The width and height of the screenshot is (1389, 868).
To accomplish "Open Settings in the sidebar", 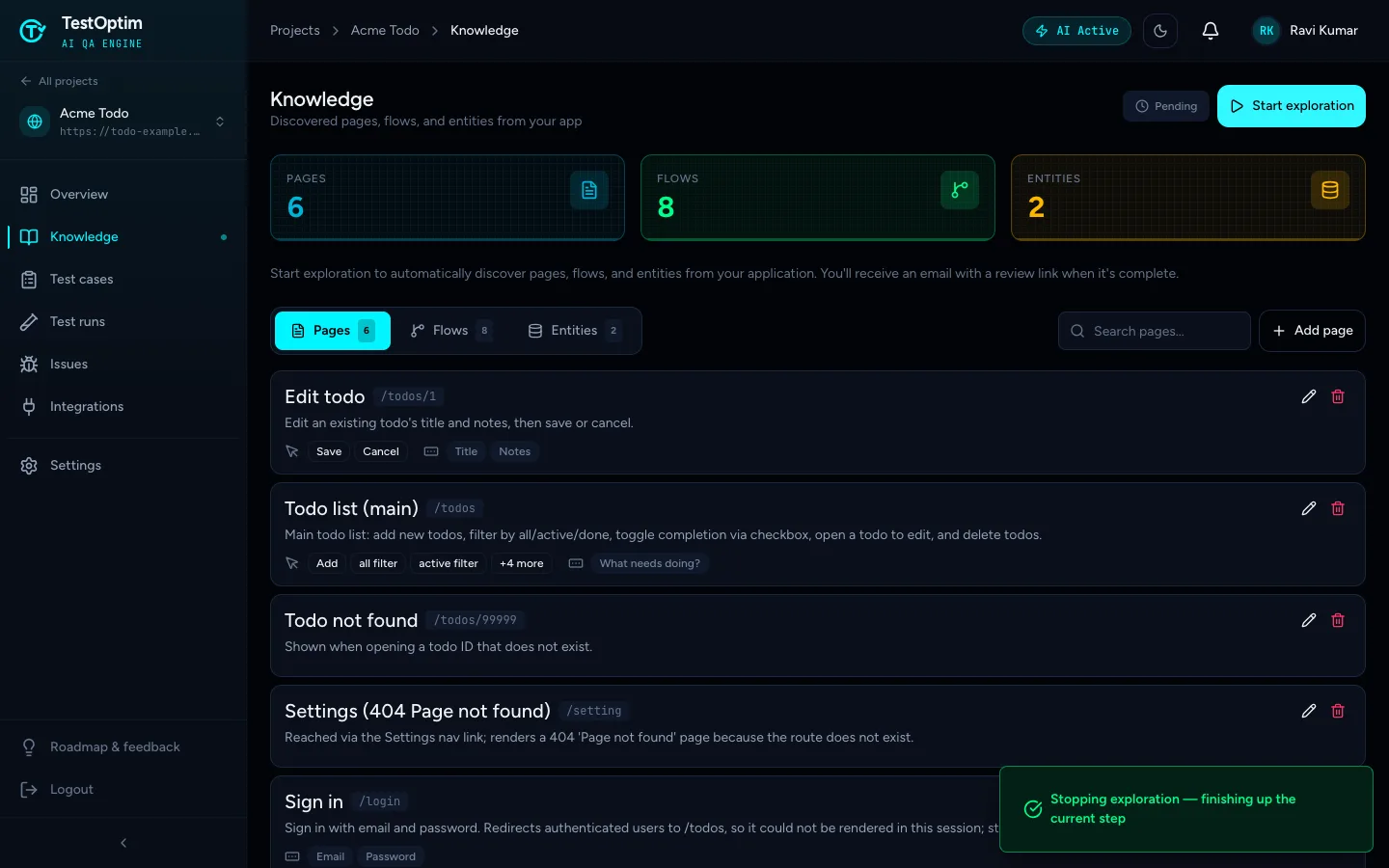I will click(x=123, y=466).
